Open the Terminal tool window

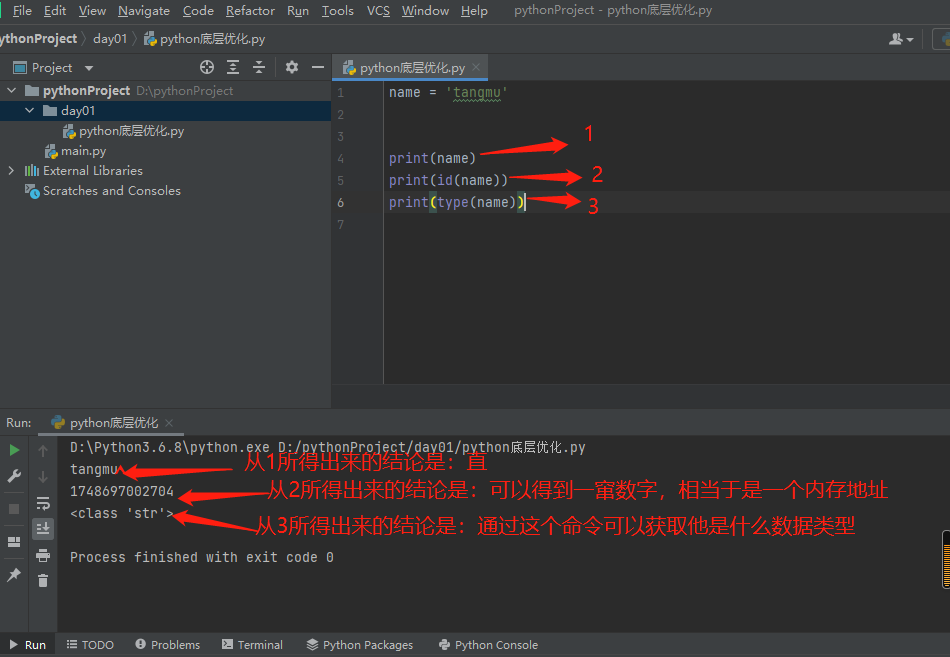coord(252,645)
